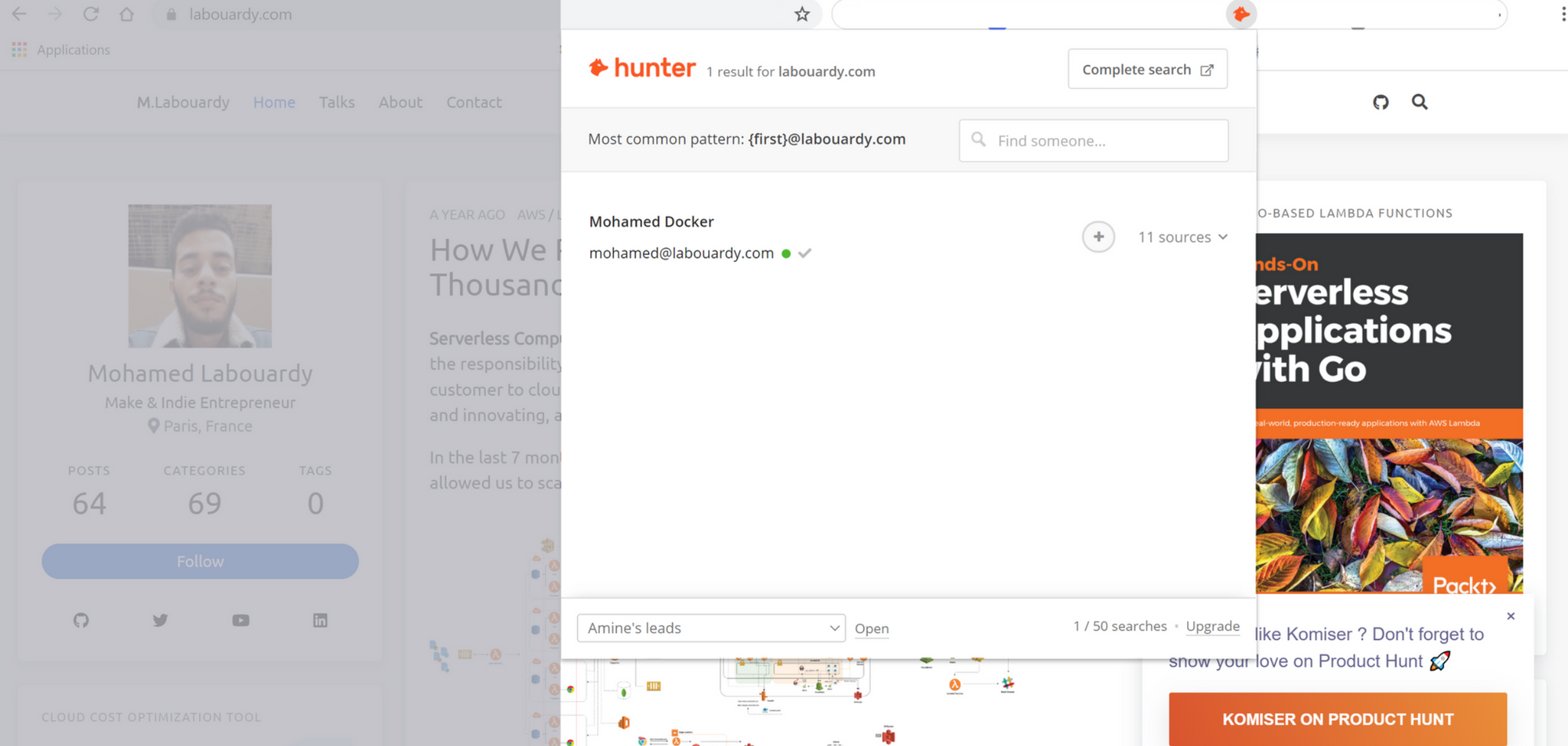Click the Hunter extension icon in toolbar

(x=1241, y=14)
